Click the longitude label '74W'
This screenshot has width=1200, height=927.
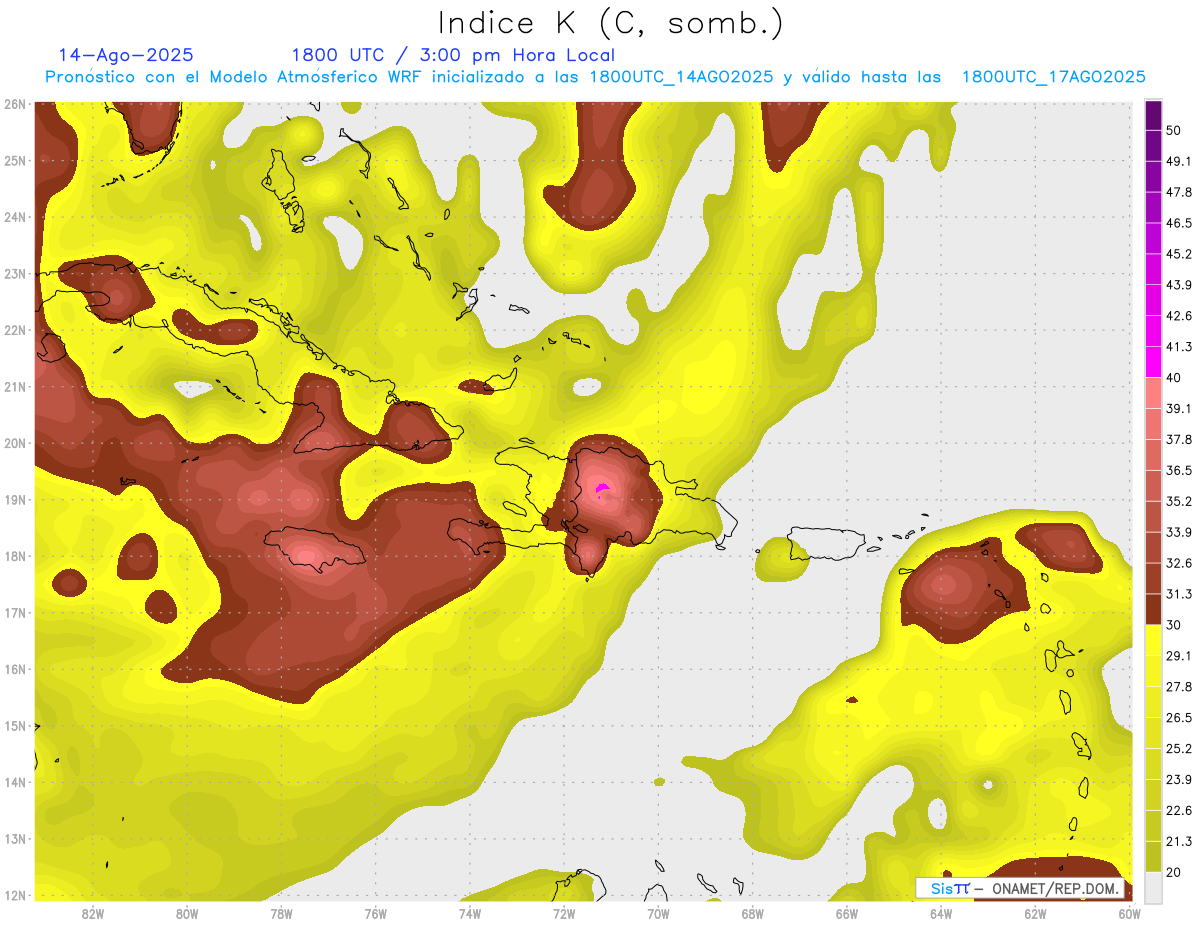tap(470, 913)
